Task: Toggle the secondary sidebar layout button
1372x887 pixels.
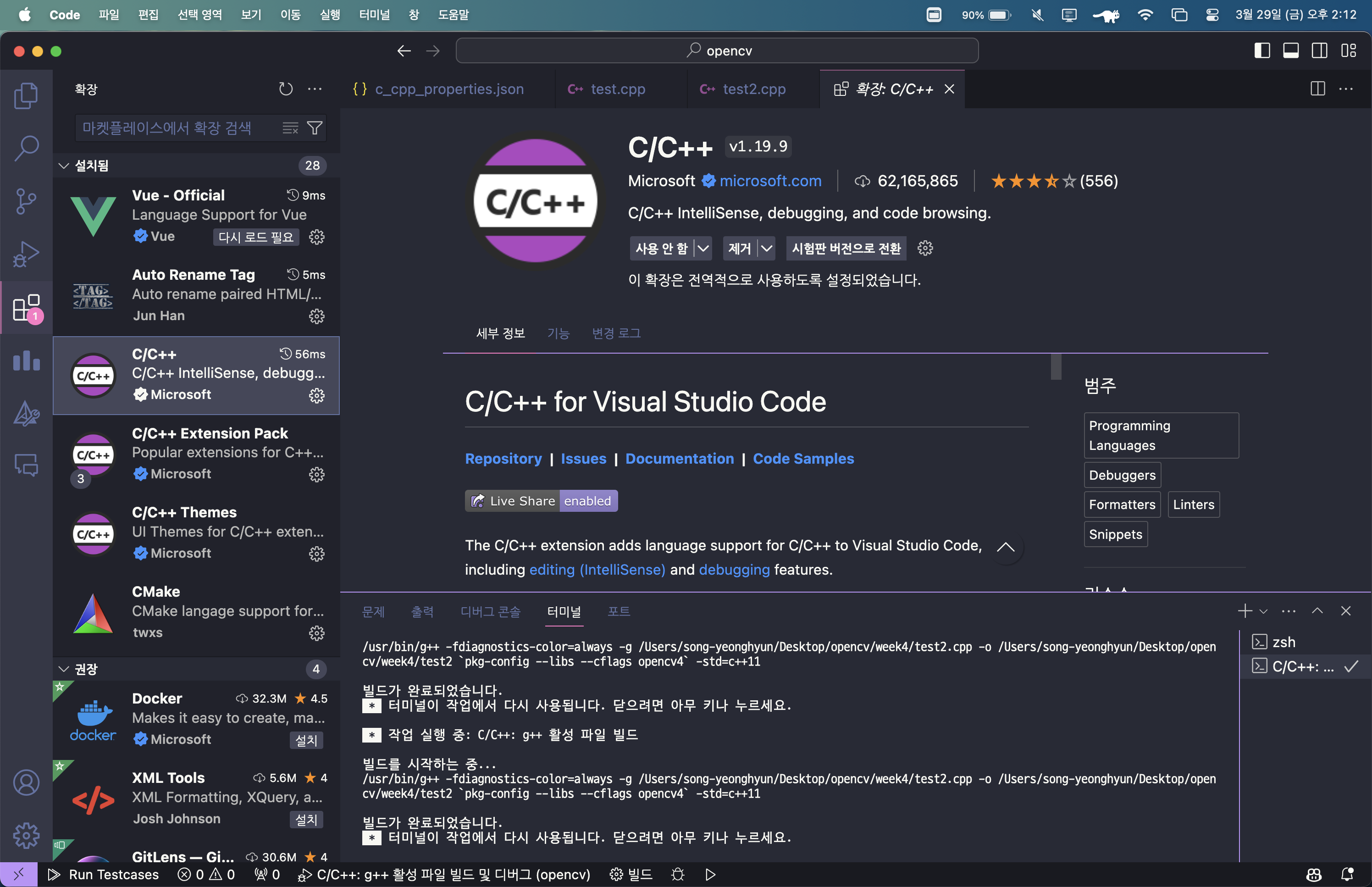Action: pyautogui.click(x=1320, y=51)
